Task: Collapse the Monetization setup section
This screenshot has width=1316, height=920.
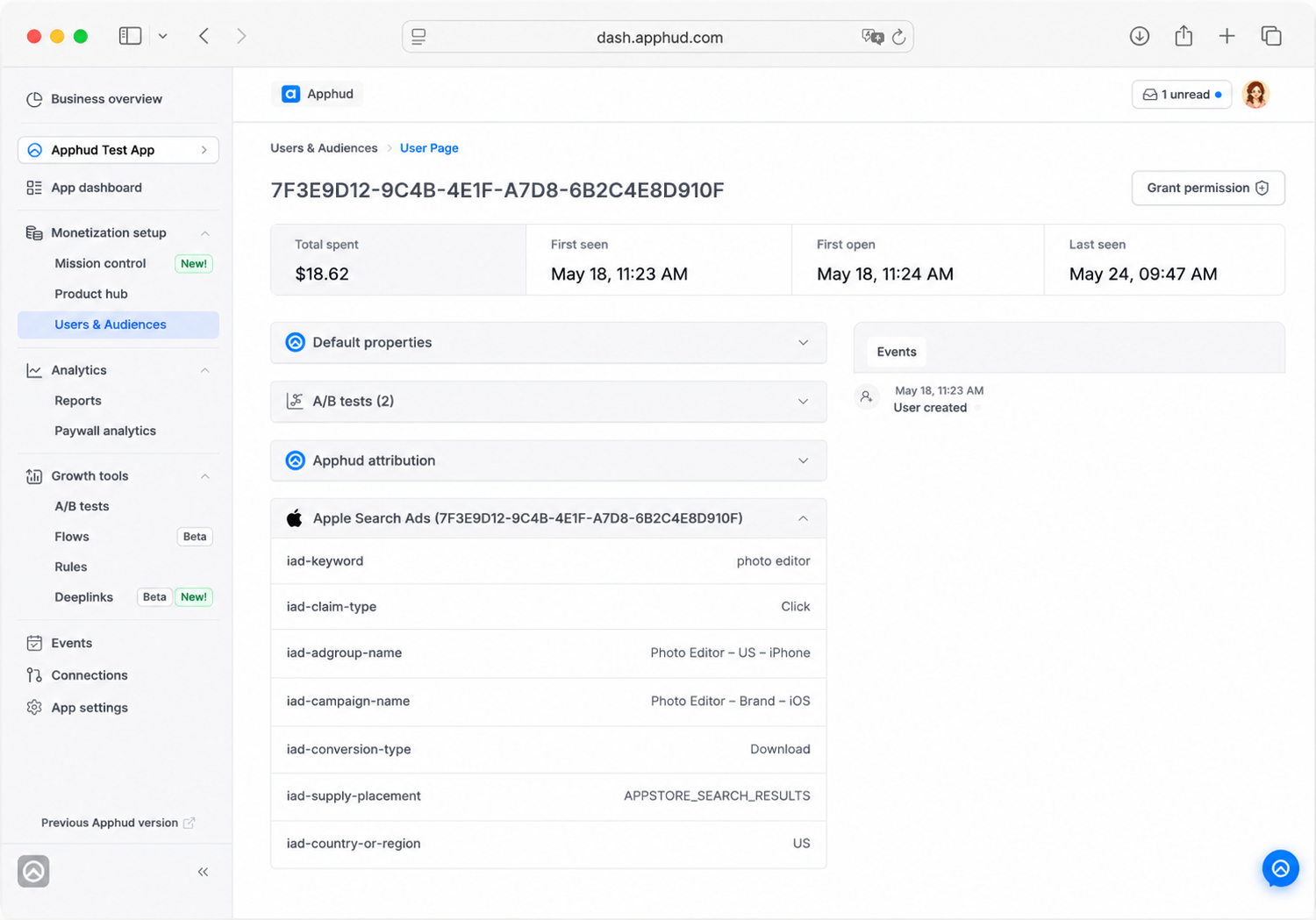Action: pos(204,233)
